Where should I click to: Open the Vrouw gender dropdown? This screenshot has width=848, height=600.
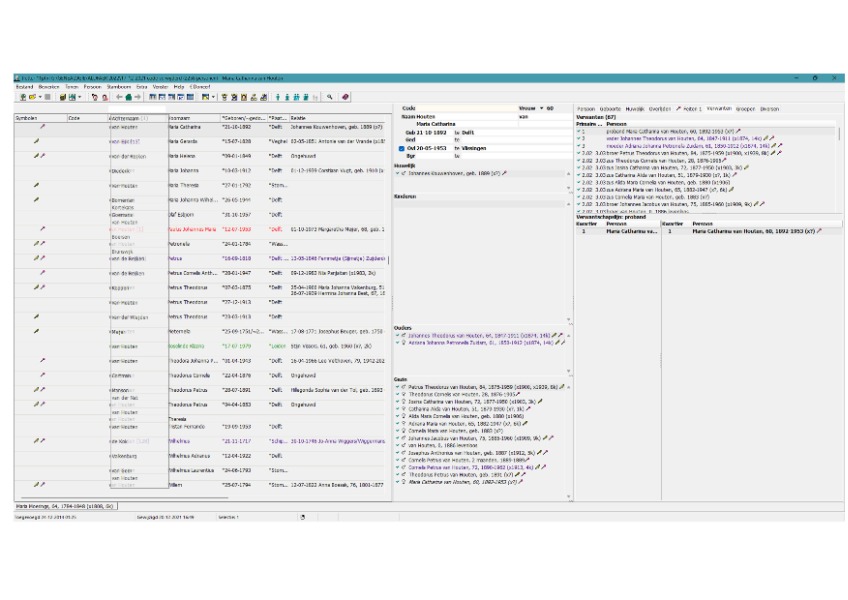pyautogui.click(x=542, y=108)
